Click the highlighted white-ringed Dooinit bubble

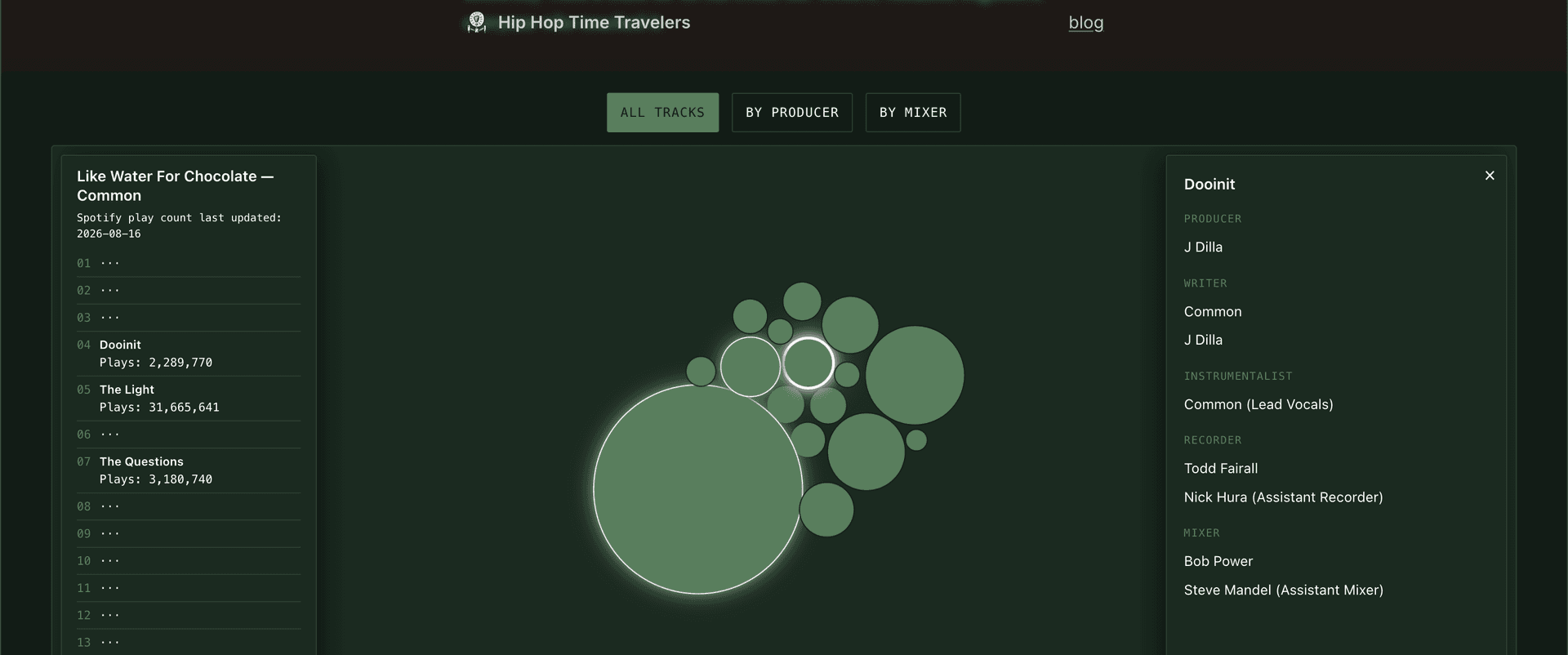(x=808, y=363)
